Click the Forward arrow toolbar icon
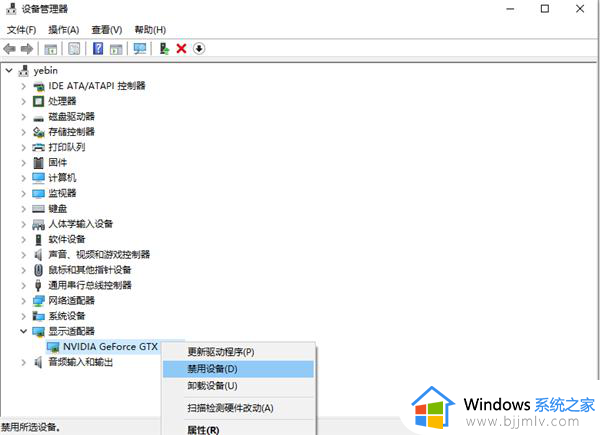The height and width of the screenshot is (435, 600). pyautogui.click(x=27, y=49)
